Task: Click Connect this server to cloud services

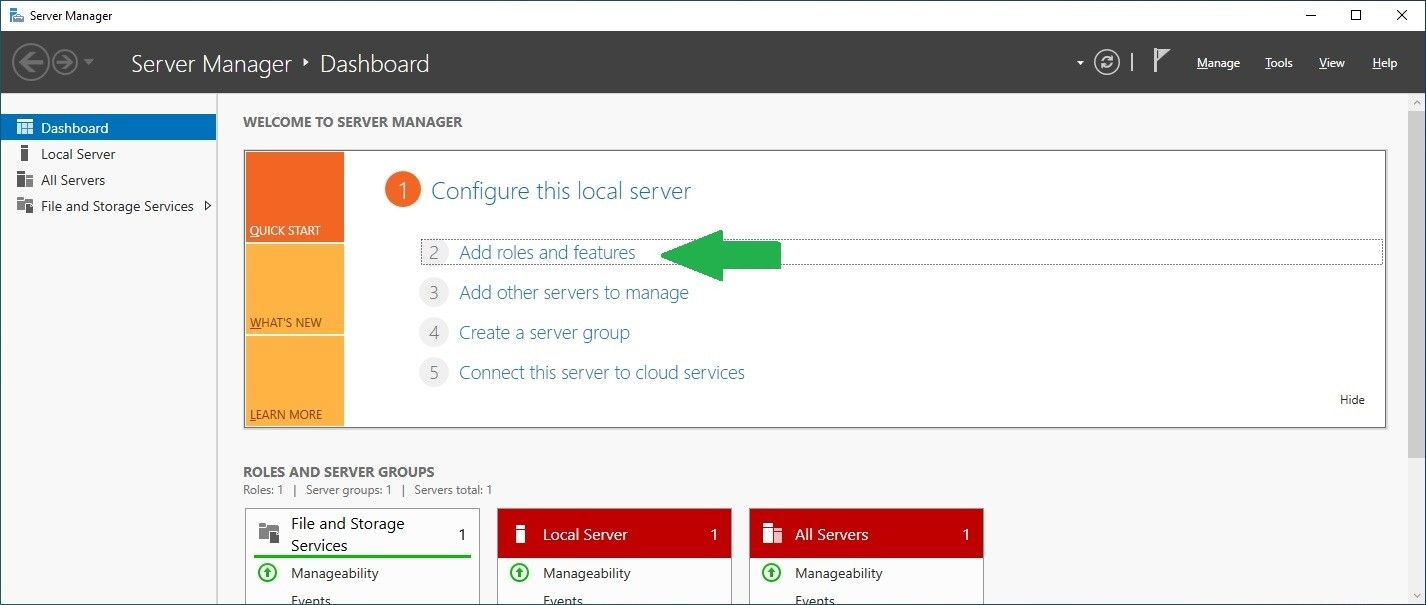Action: tap(602, 373)
